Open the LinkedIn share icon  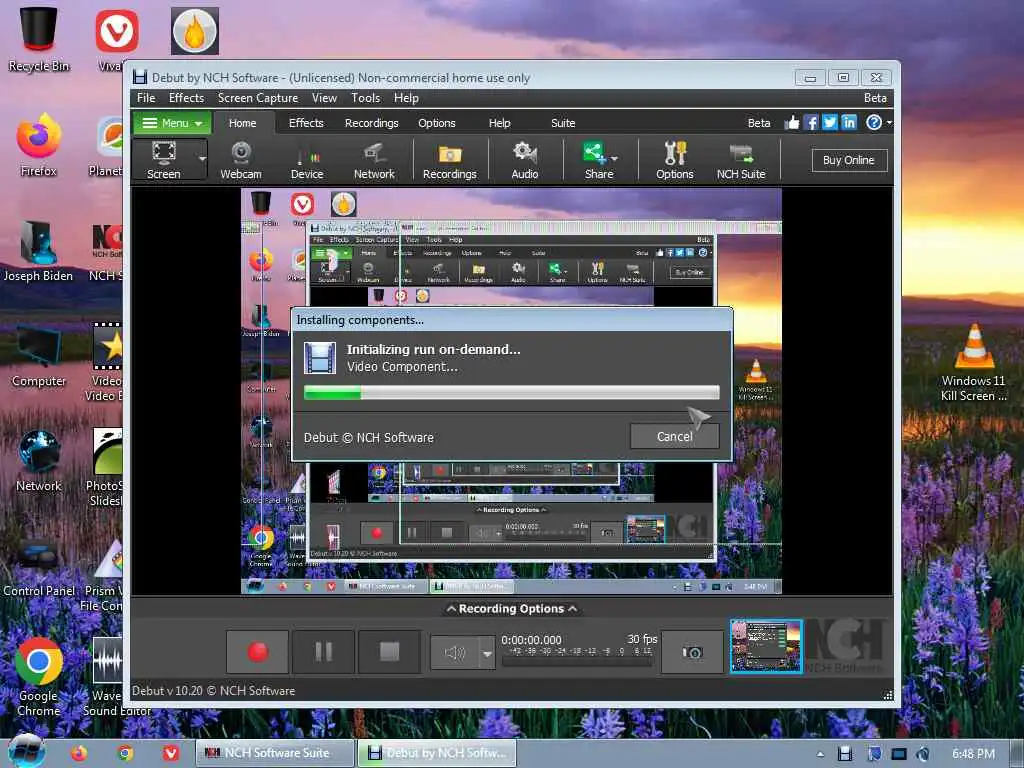click(849, 122)
